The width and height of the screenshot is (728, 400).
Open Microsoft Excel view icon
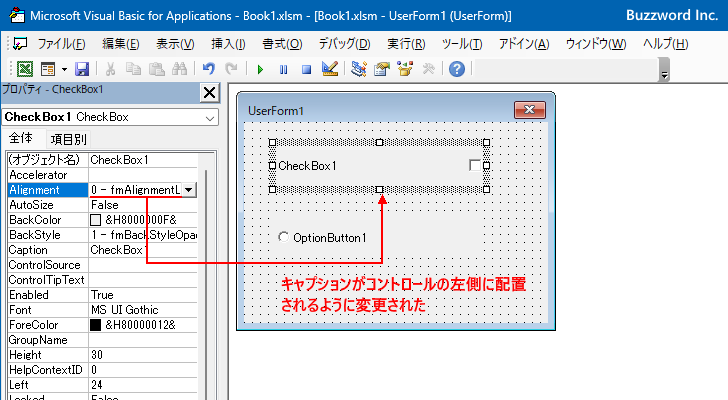(25, 69)
